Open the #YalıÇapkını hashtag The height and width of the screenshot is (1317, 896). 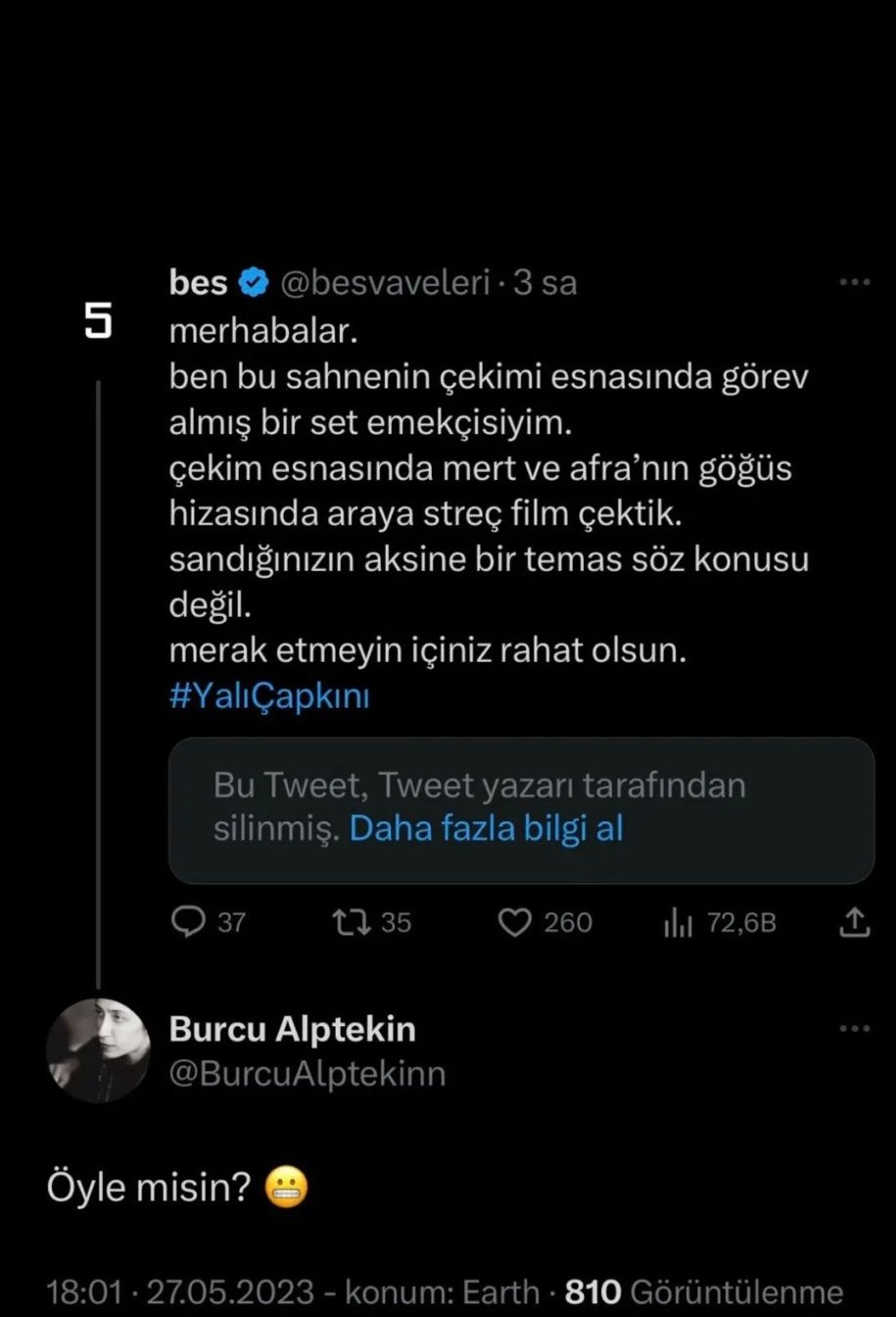click(269, 696)
